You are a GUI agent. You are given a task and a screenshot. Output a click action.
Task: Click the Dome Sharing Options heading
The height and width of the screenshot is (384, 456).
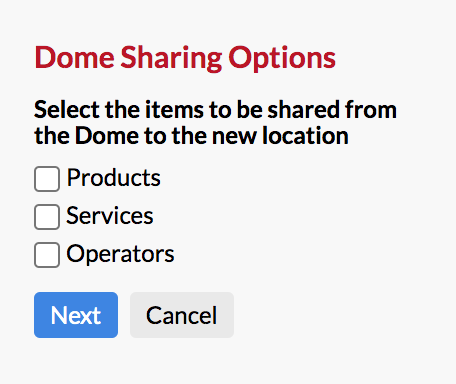point(185,58)
